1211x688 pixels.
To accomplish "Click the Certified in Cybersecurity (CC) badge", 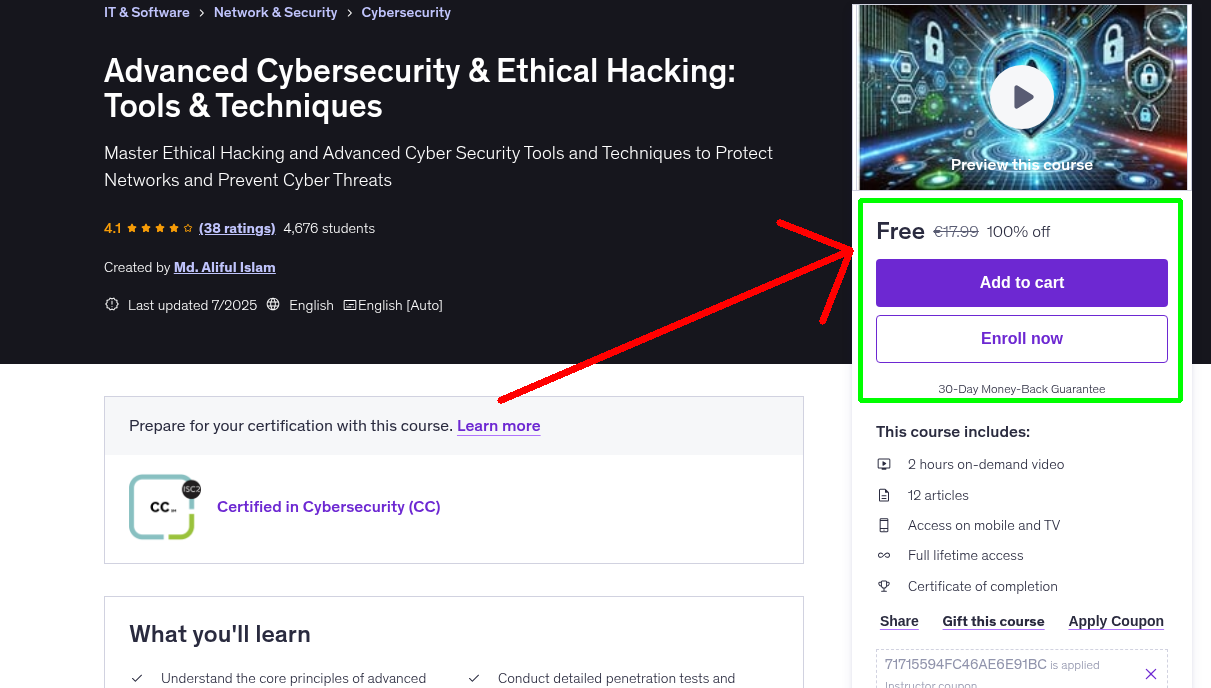I will [x=163, y=506].
